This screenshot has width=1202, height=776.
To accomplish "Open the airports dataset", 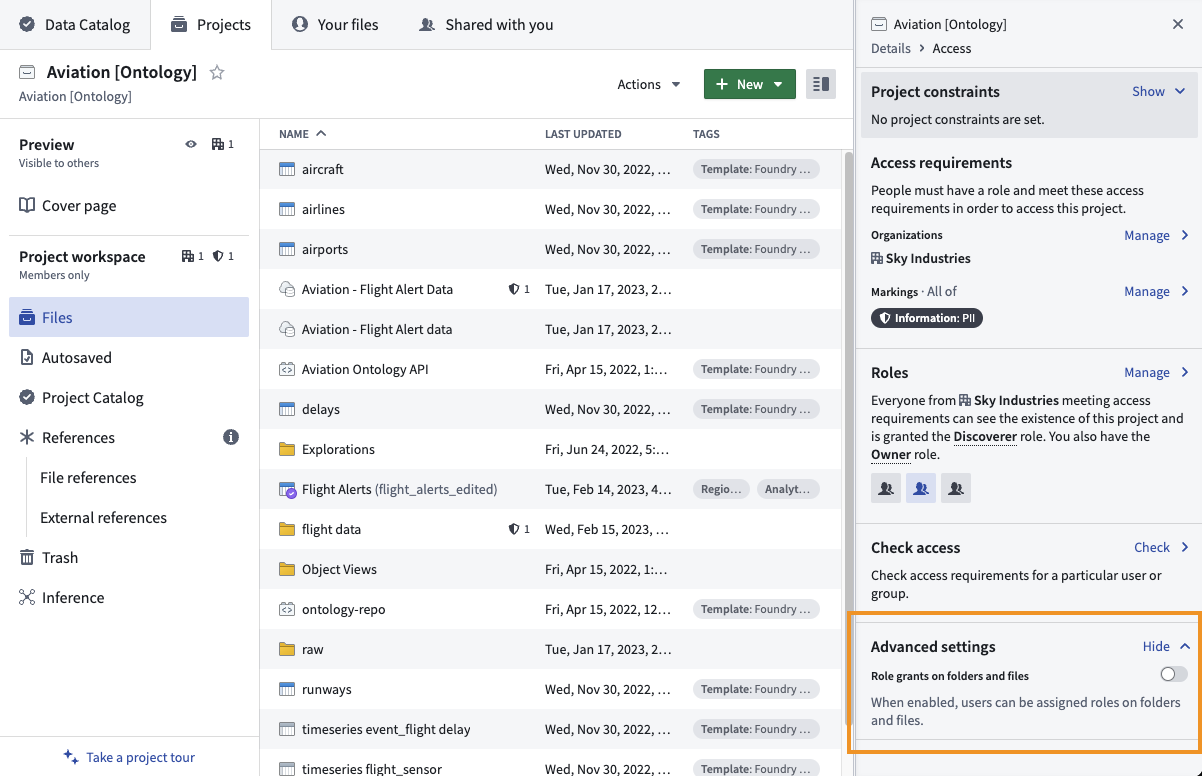I will pyautogui.click(x=325, y=249).
